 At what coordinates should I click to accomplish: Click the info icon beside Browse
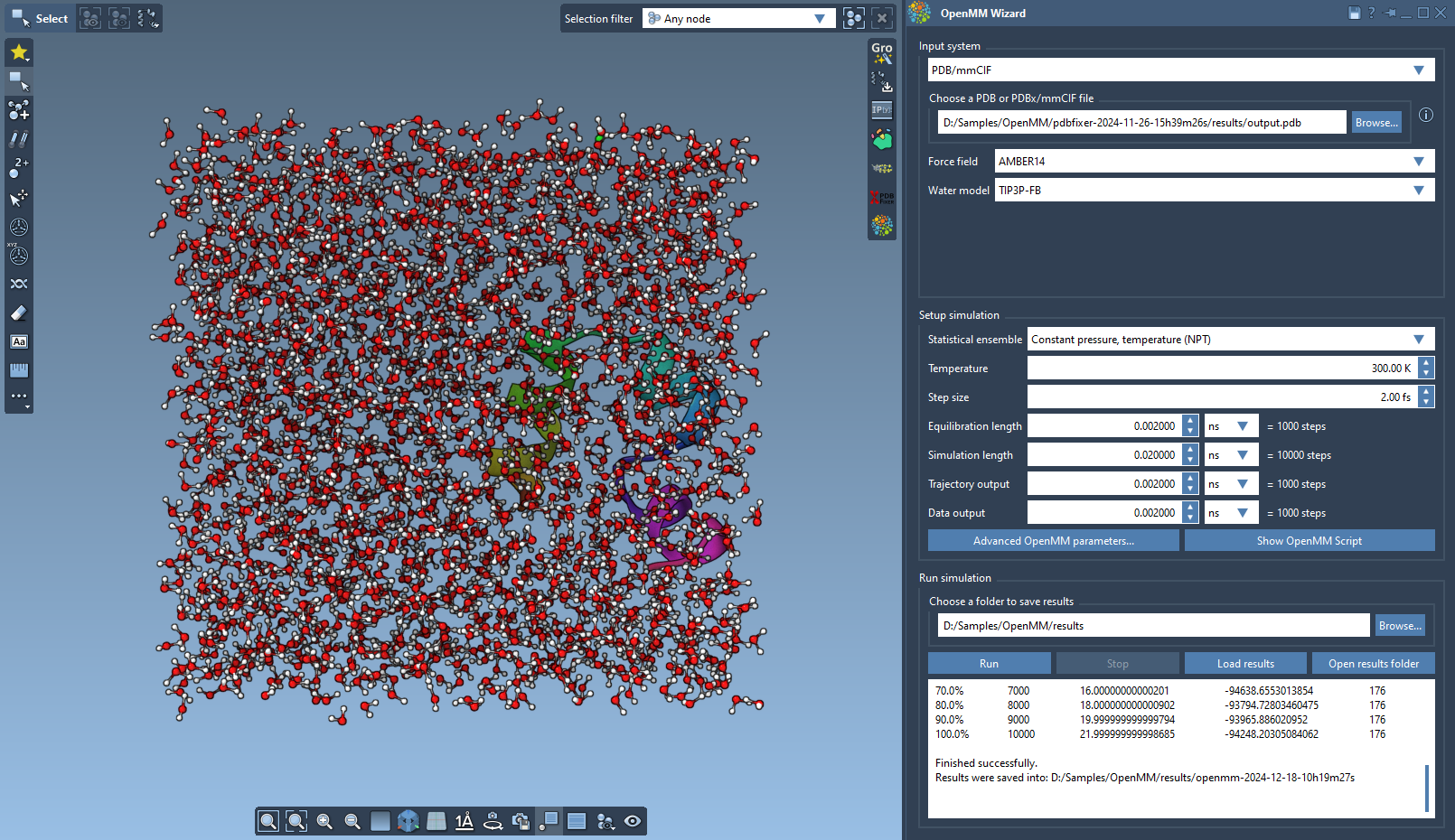tap(1425, 115)
